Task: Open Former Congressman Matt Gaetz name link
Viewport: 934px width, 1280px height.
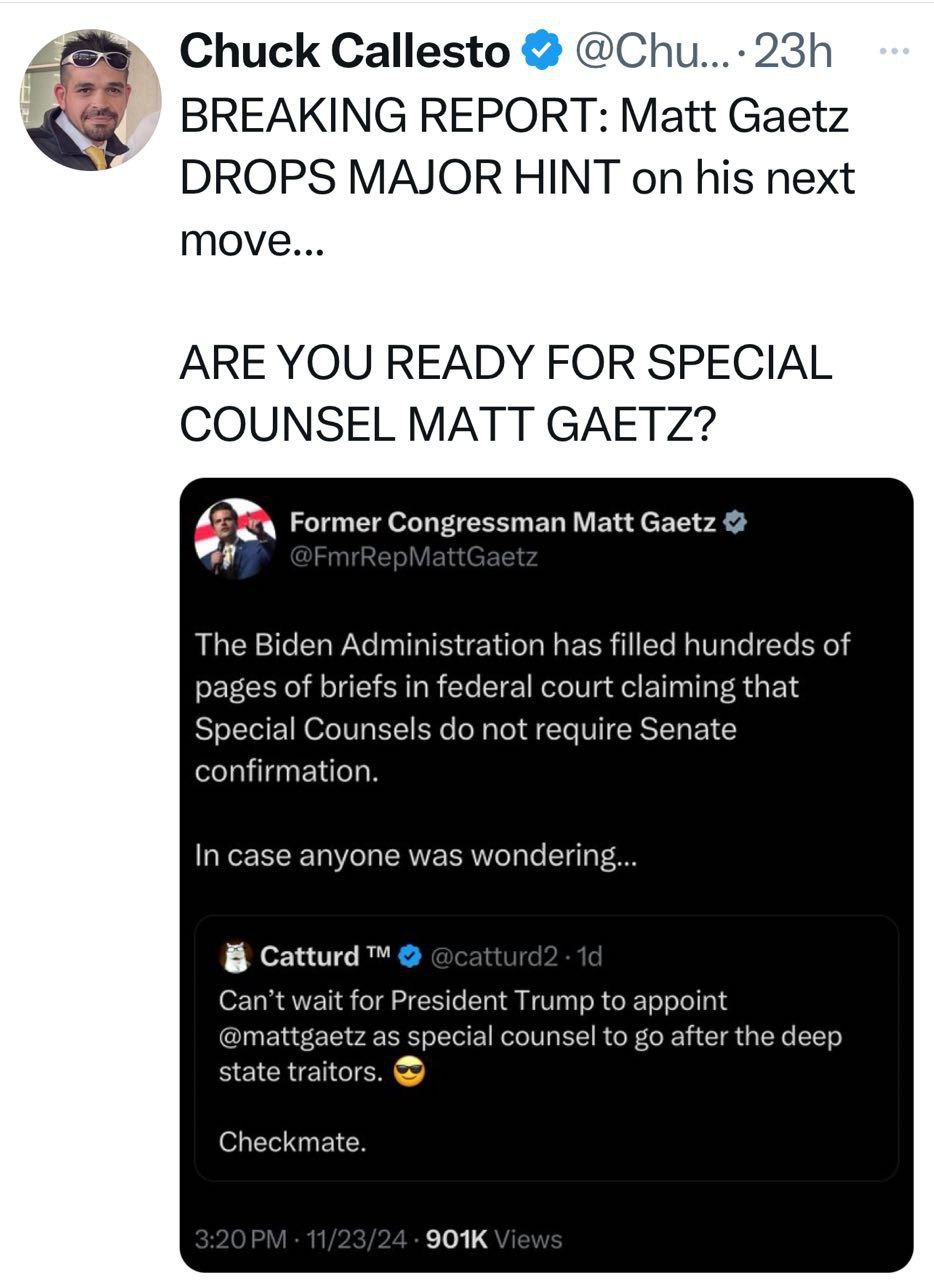Action: coord(503,522)
